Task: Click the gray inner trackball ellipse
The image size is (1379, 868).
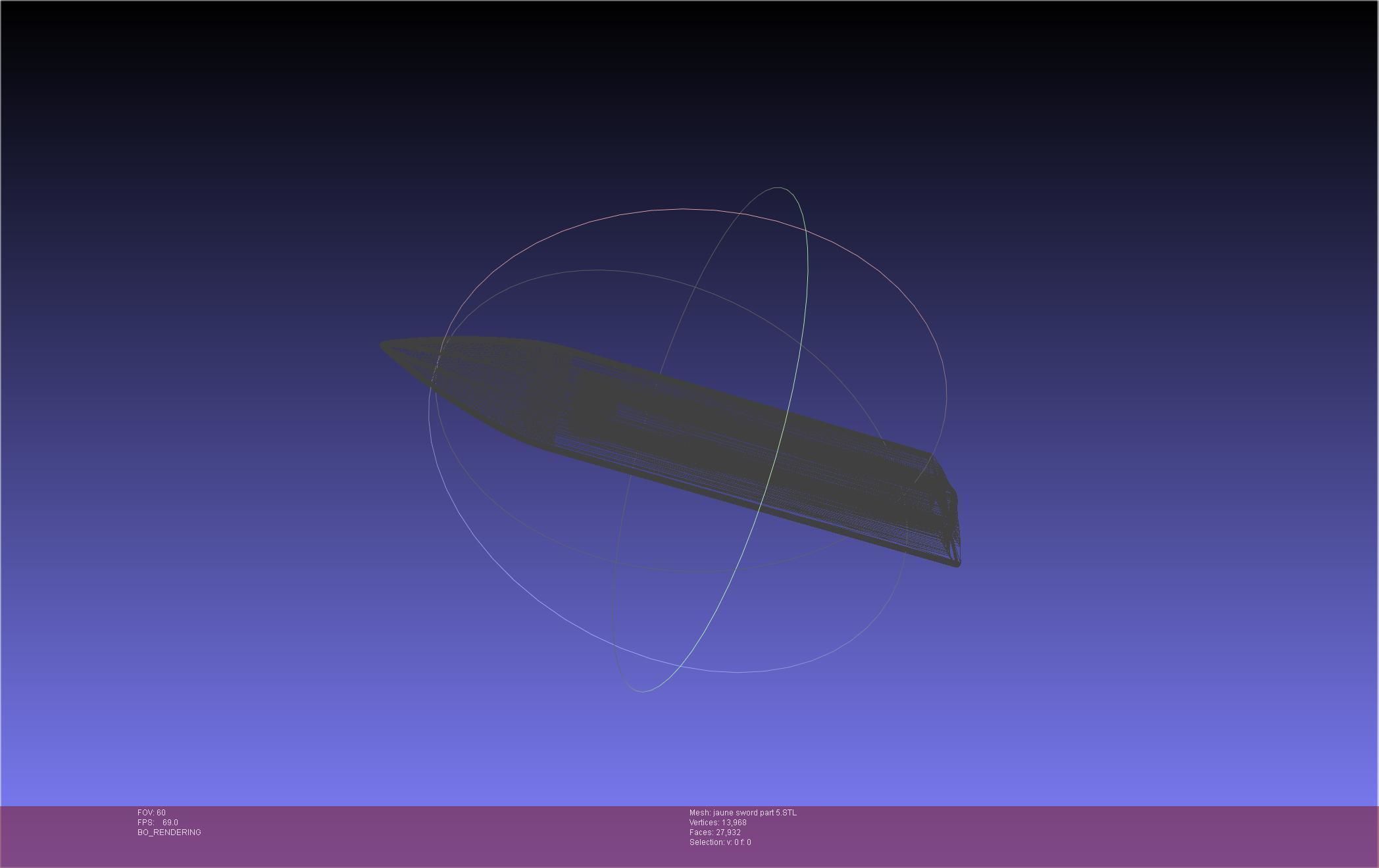Action: point(599,270)
